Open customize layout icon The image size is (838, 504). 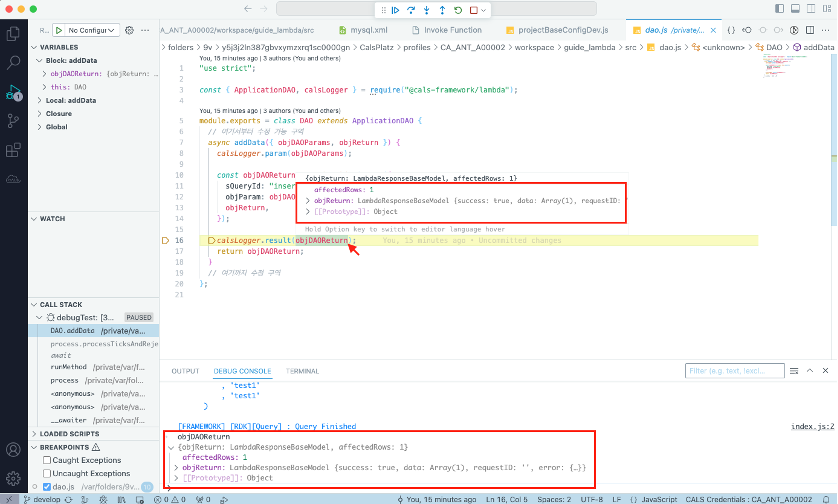click(x=827, y=9)
